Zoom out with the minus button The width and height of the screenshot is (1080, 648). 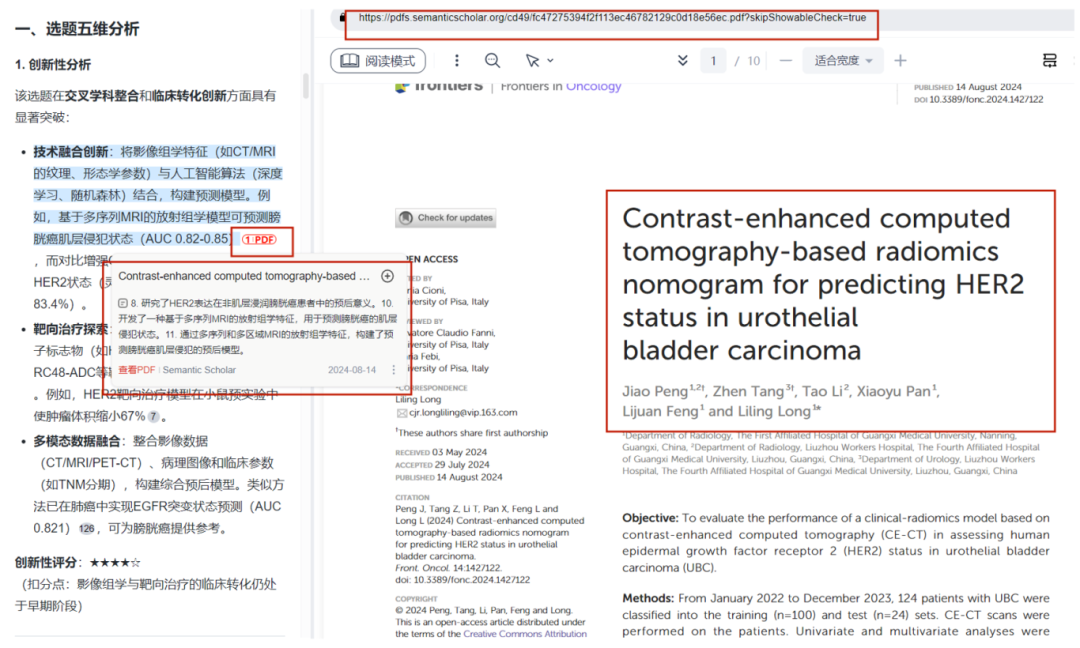(x=785, y=61)
